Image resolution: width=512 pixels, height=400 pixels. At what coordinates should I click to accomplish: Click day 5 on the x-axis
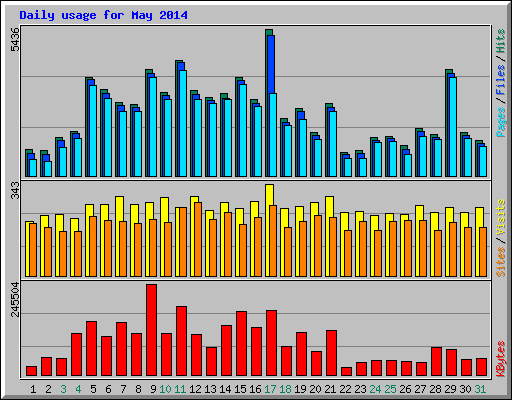93,389
